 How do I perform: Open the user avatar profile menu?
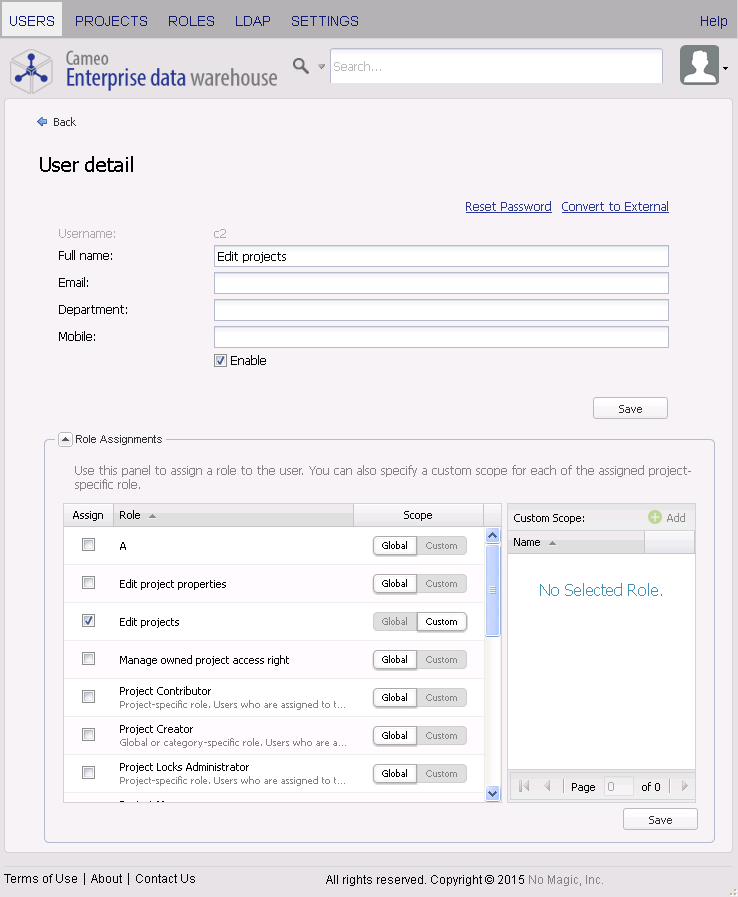[702, 66]
